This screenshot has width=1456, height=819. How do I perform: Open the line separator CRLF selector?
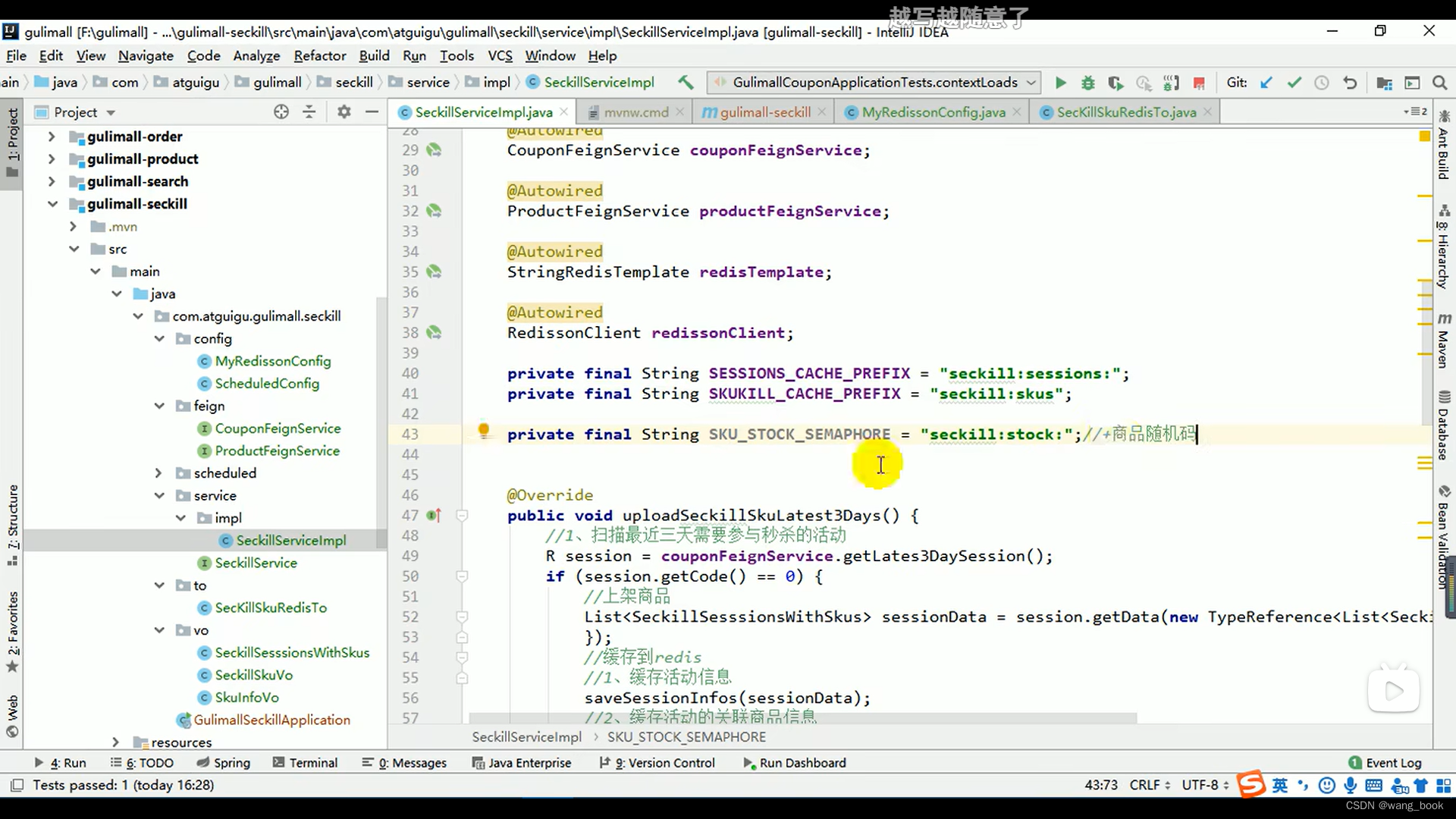click(x=1150, y=785)
